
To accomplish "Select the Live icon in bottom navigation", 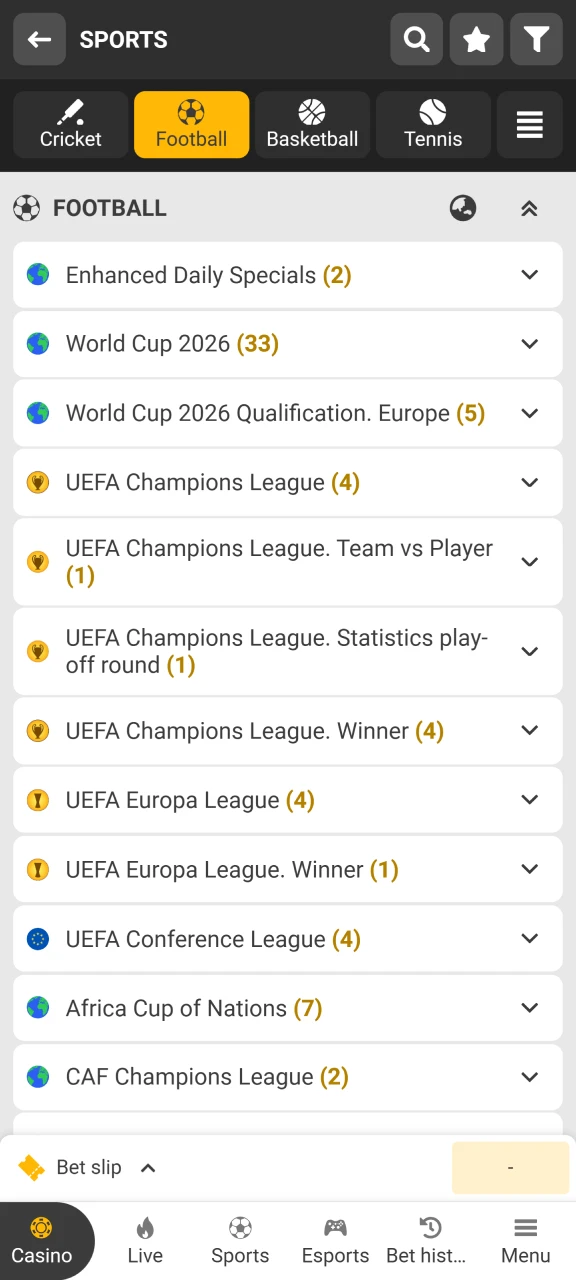I will [x=145, y=1240].
